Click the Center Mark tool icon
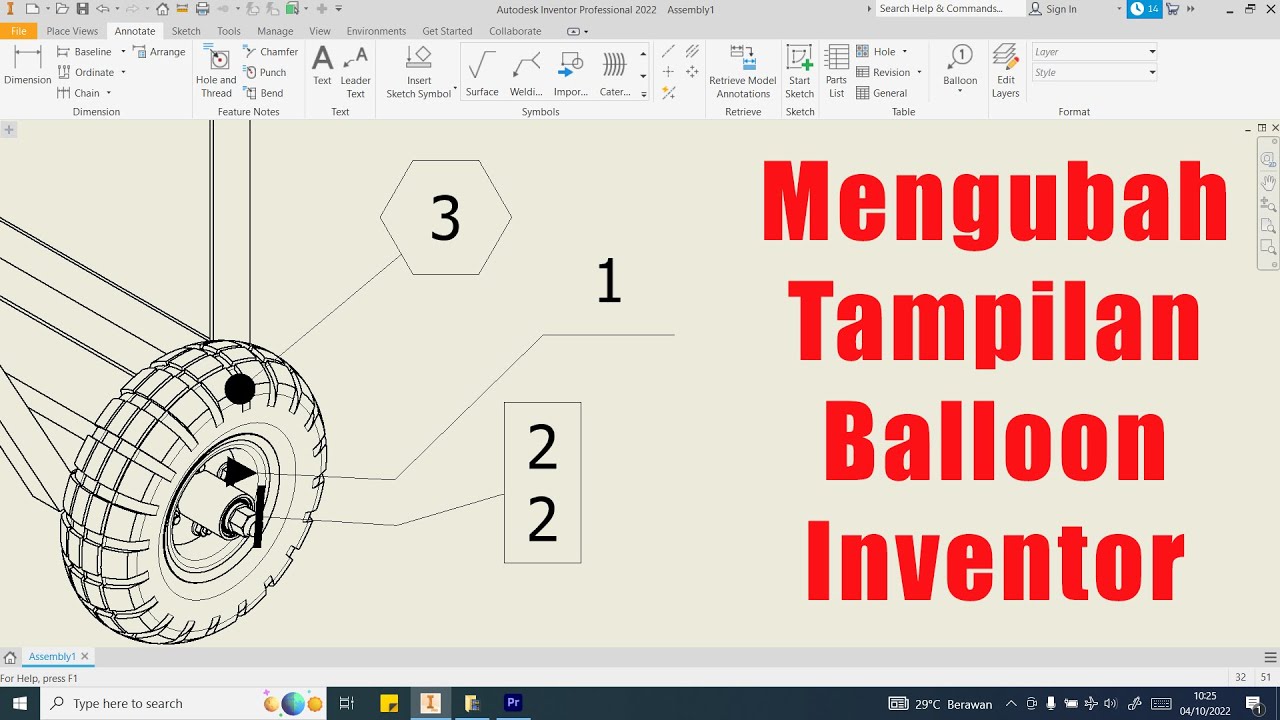This screenshot has height=720, width=1280. pyautogui.click(x=668, y=72)
